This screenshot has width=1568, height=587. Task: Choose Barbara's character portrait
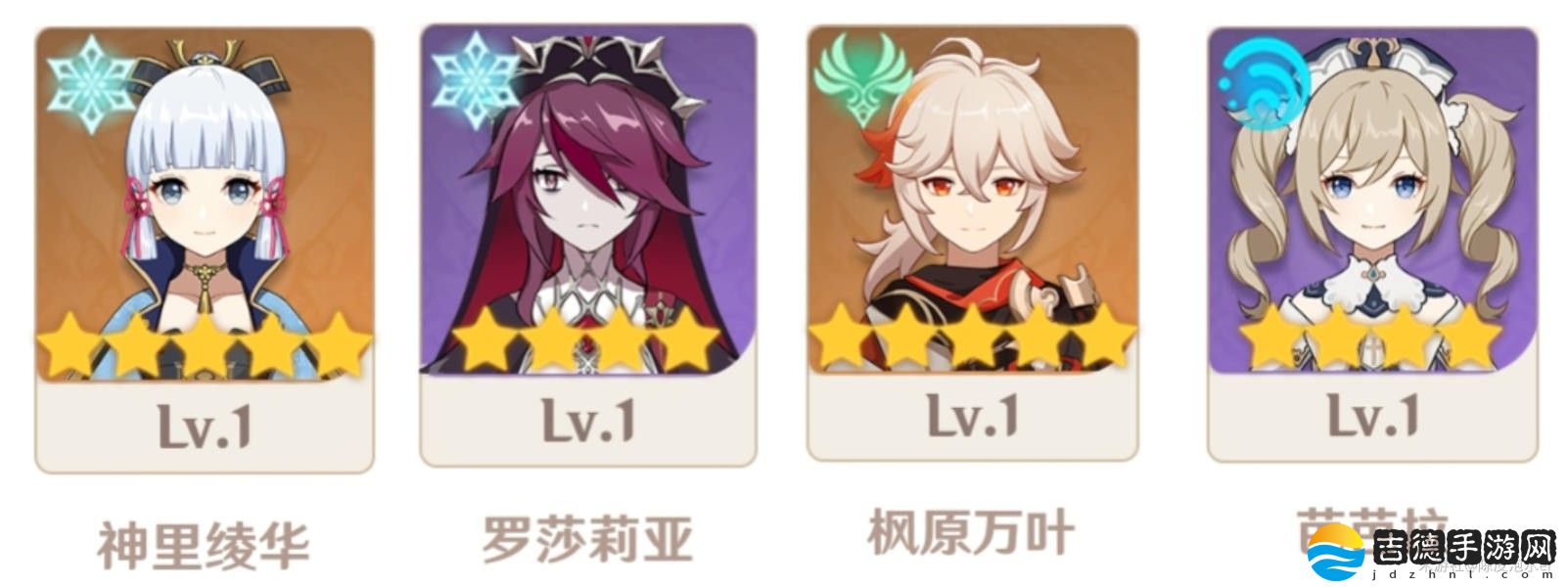1372,201
